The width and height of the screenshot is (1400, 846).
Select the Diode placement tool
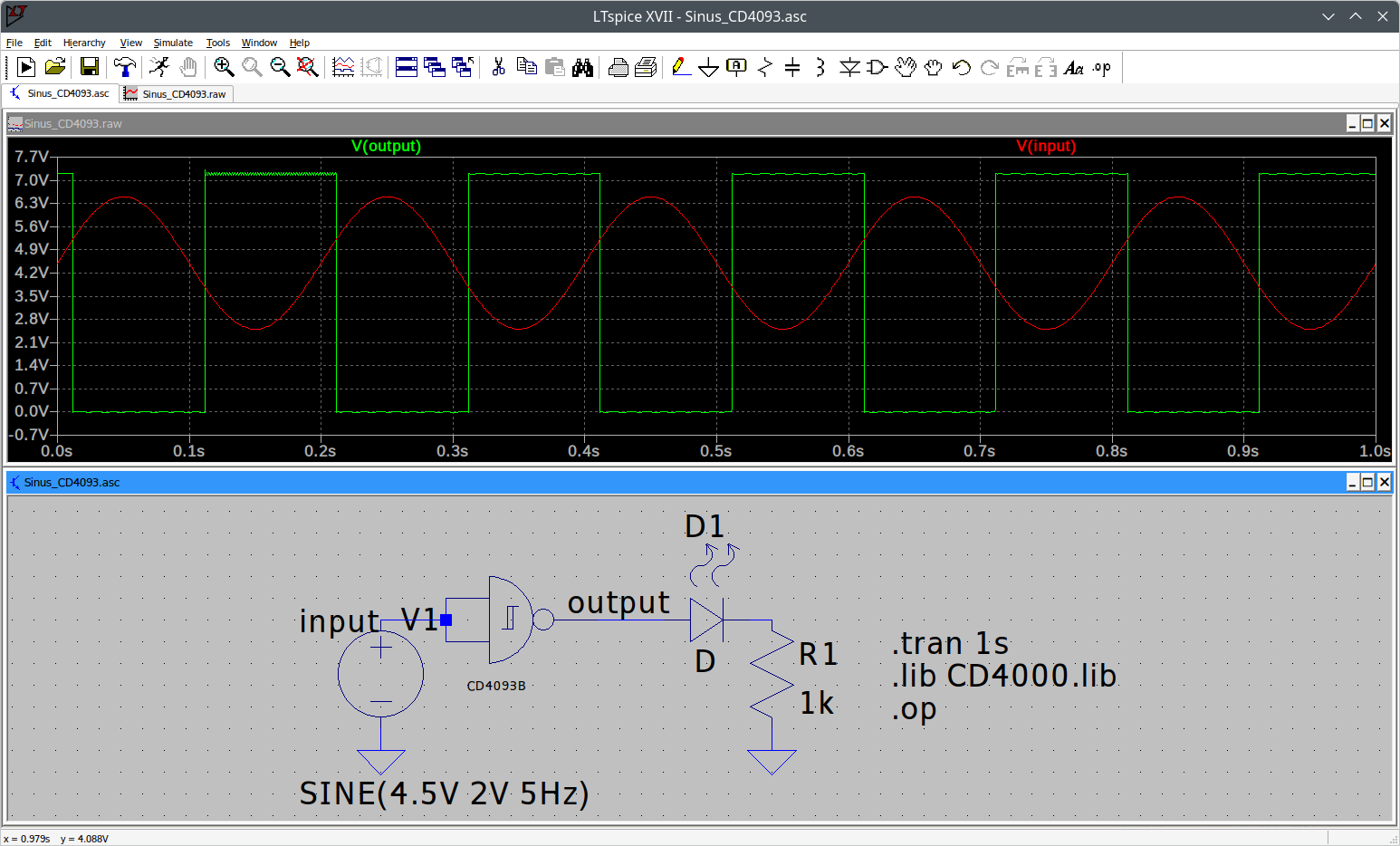[x=849, y=66]
